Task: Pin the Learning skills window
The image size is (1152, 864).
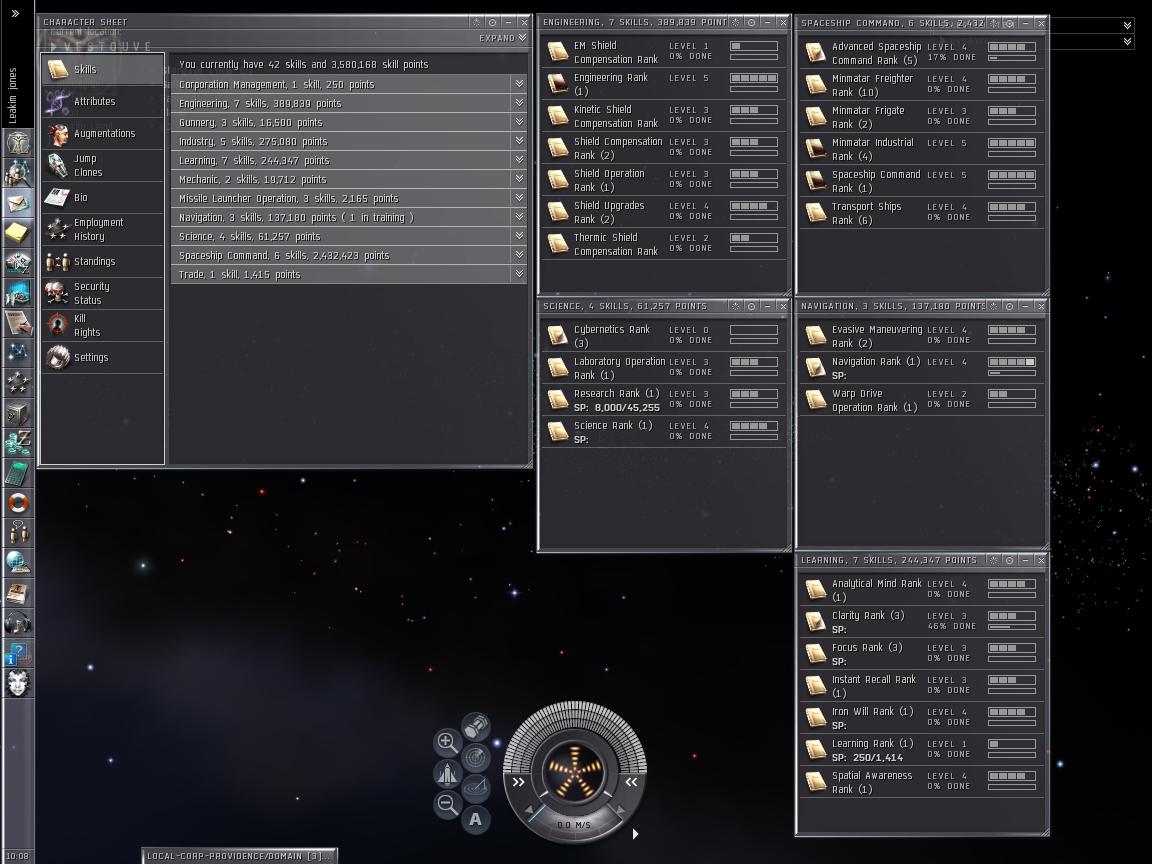Action: pyautogui.click(x=994, y=561)
